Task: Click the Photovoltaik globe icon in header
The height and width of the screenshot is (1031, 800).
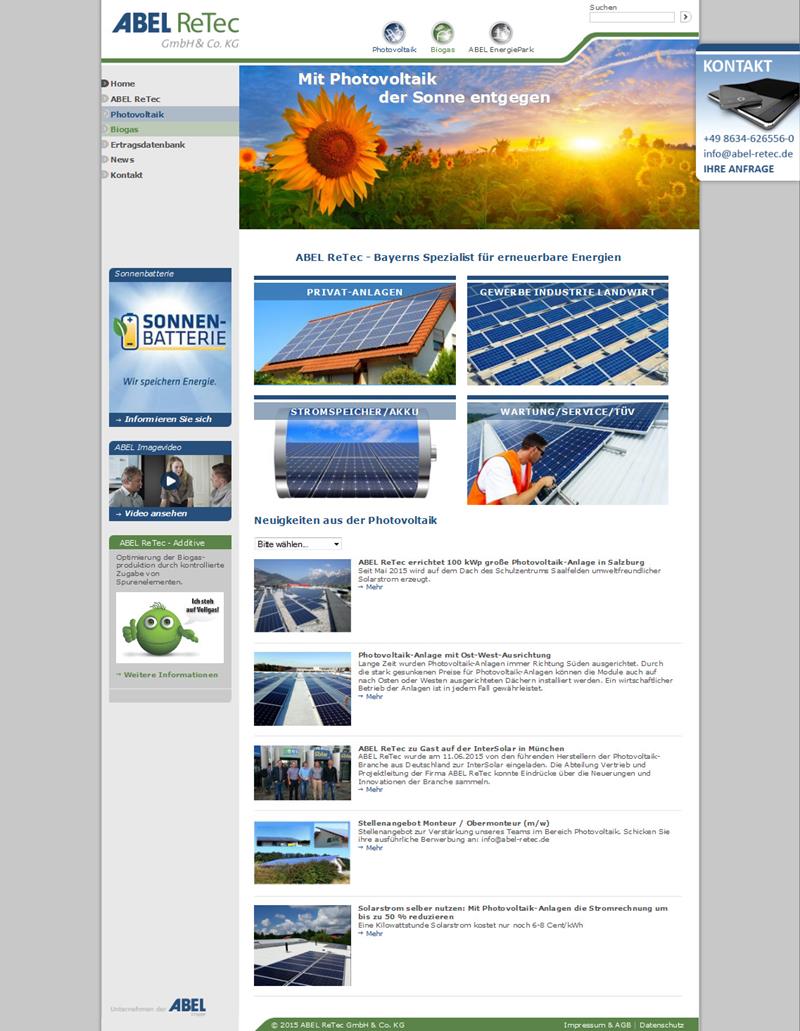Action: (394, 33)
